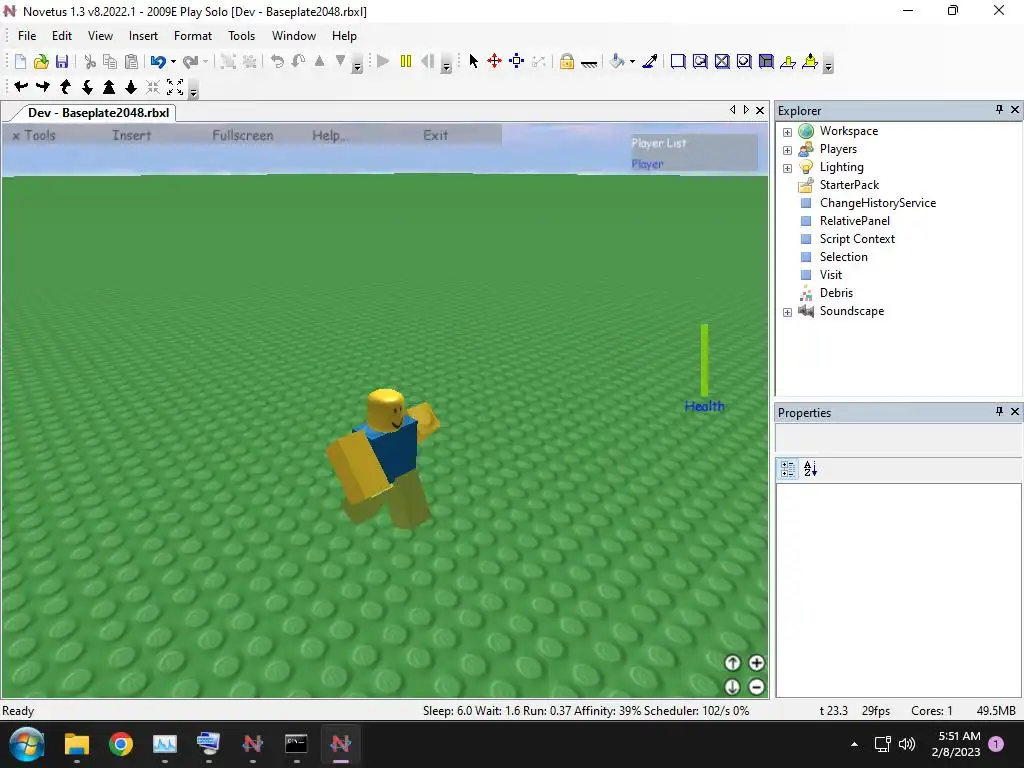Undo last action with blue arrow
The width and height of the screenshot is (1024, 768).
[x=157, y=61]
